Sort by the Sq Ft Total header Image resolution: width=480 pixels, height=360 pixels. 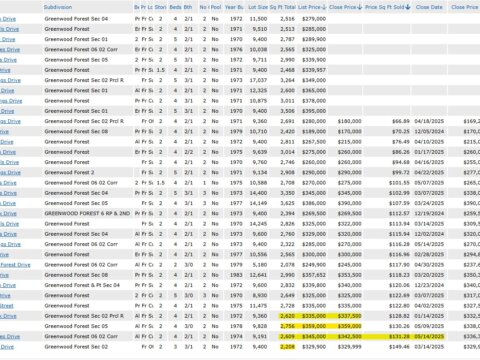click(282, 7)
